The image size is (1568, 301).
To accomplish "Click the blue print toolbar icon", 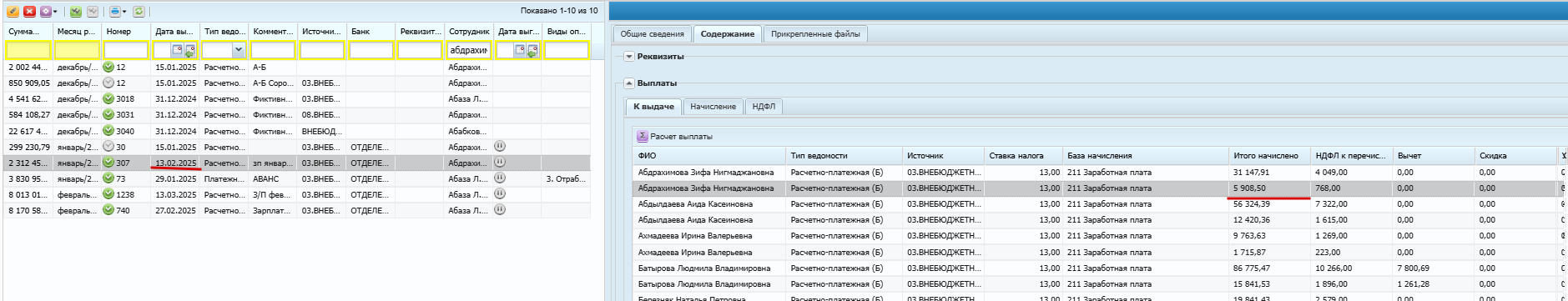I will (x=115, y=12).
